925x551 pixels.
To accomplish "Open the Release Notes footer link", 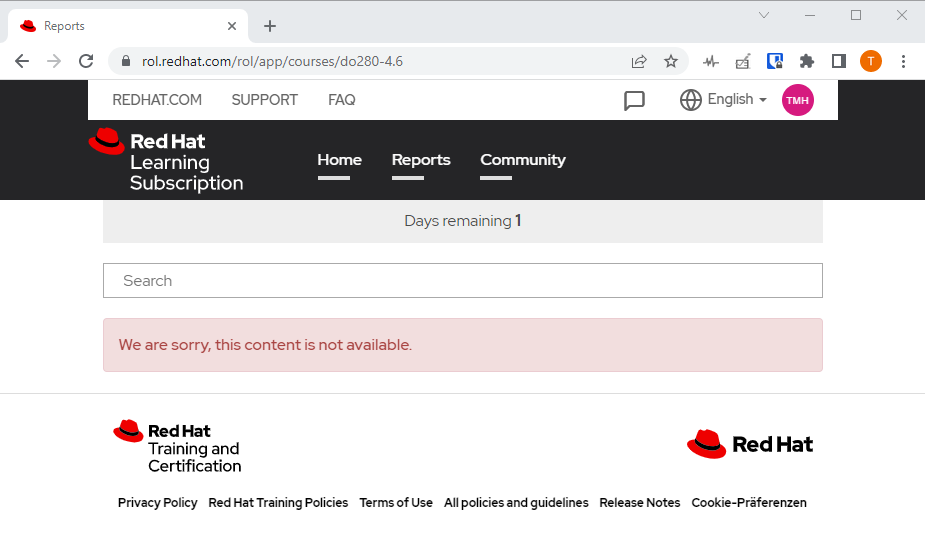I will pyautogui.click(x=639, y=503).
